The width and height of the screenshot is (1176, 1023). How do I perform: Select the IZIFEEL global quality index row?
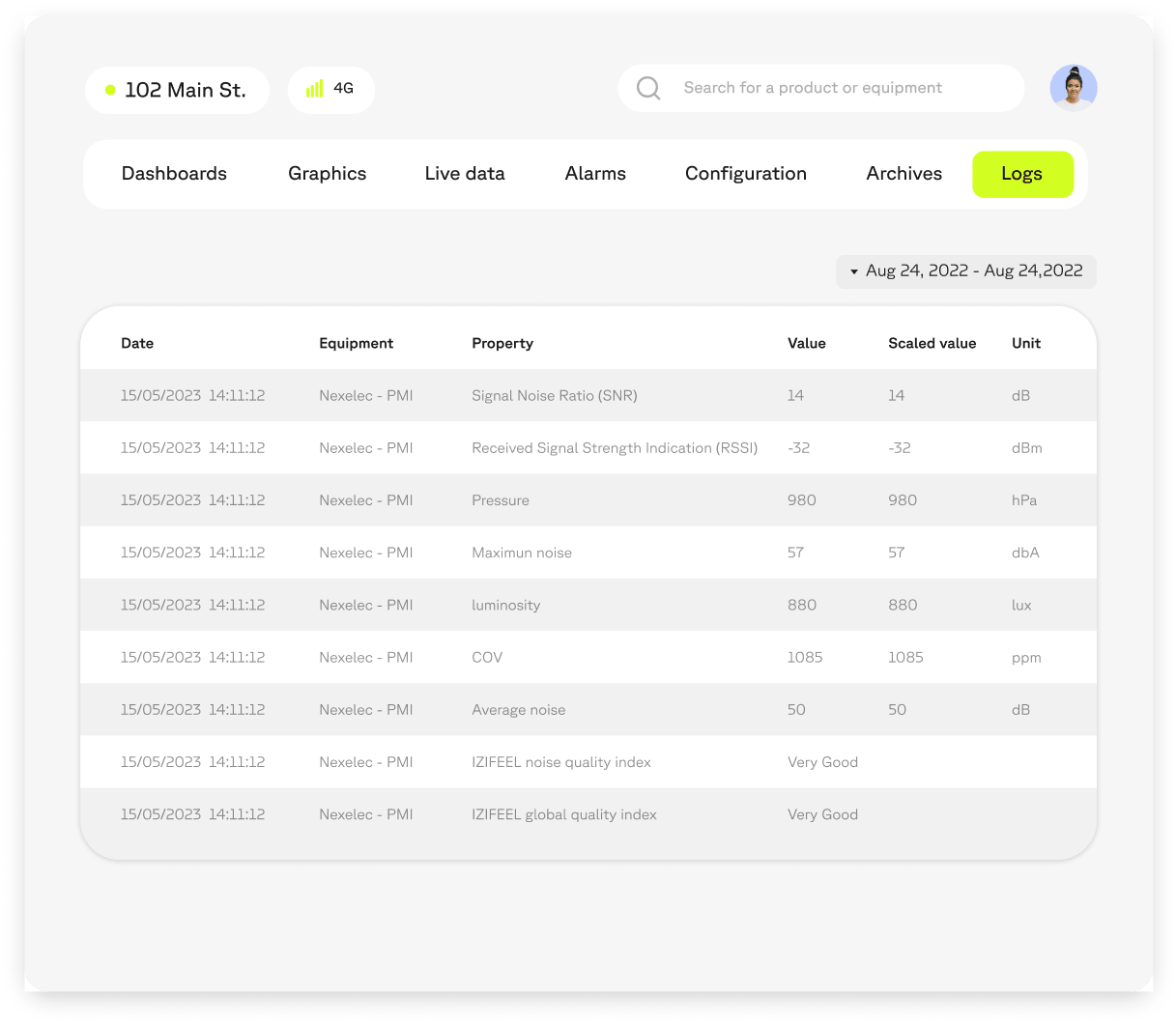[563, 814]
